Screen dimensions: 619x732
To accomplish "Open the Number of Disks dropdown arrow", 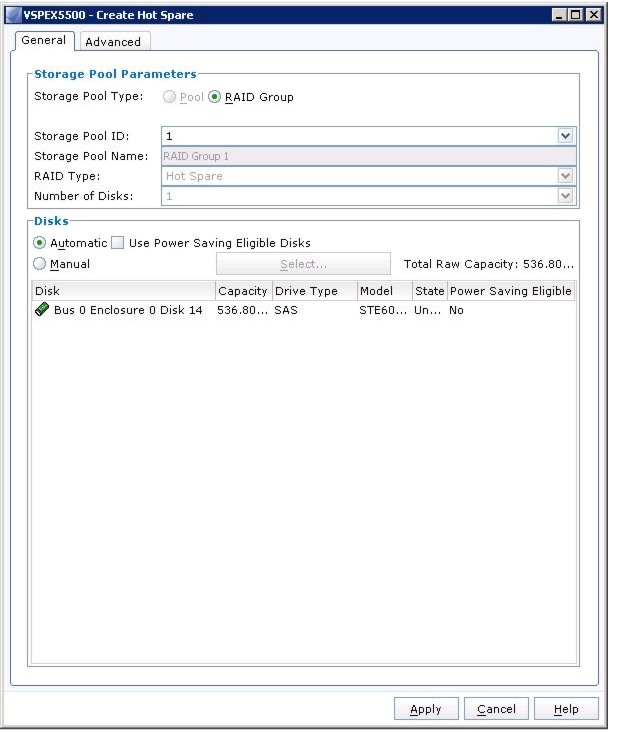I will [565, 196].
